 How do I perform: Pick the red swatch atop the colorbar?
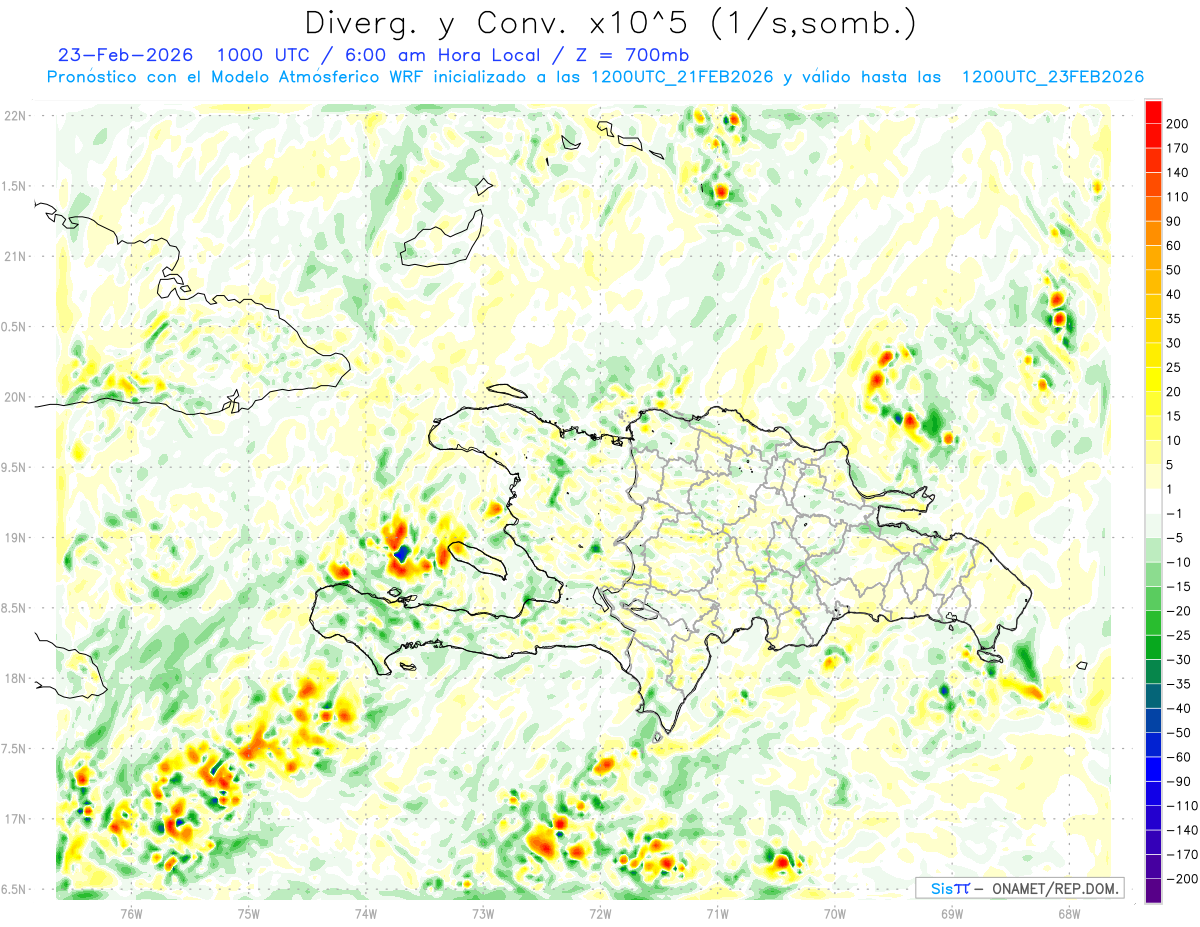[x=1153, y=112]
